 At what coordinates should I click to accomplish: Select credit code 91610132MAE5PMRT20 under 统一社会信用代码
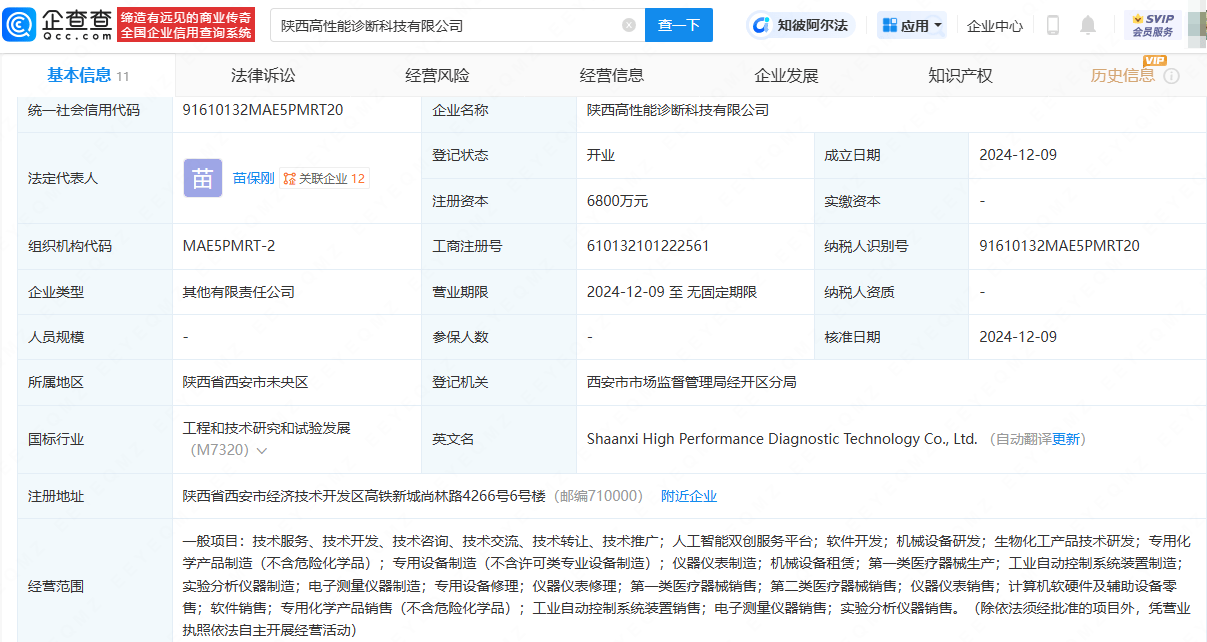(x=263, y=110)
